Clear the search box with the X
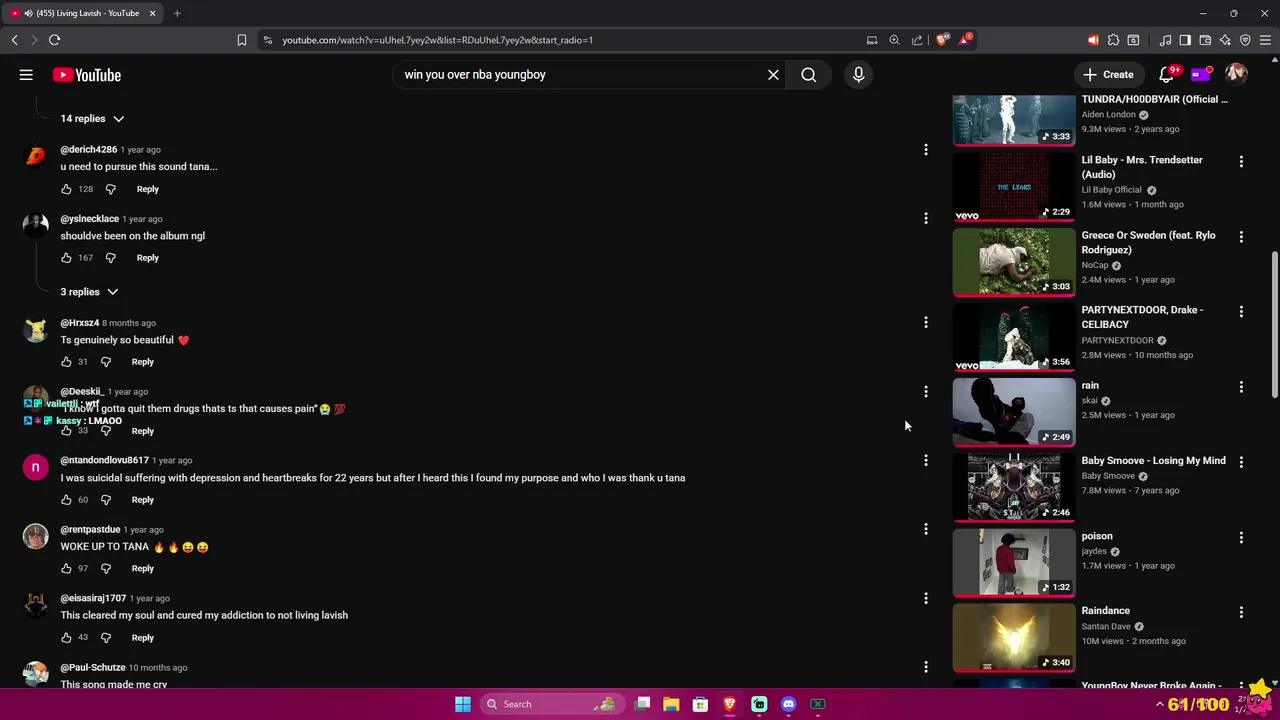This screenshot has width=1280, height=720. click(x=773, y=75)
